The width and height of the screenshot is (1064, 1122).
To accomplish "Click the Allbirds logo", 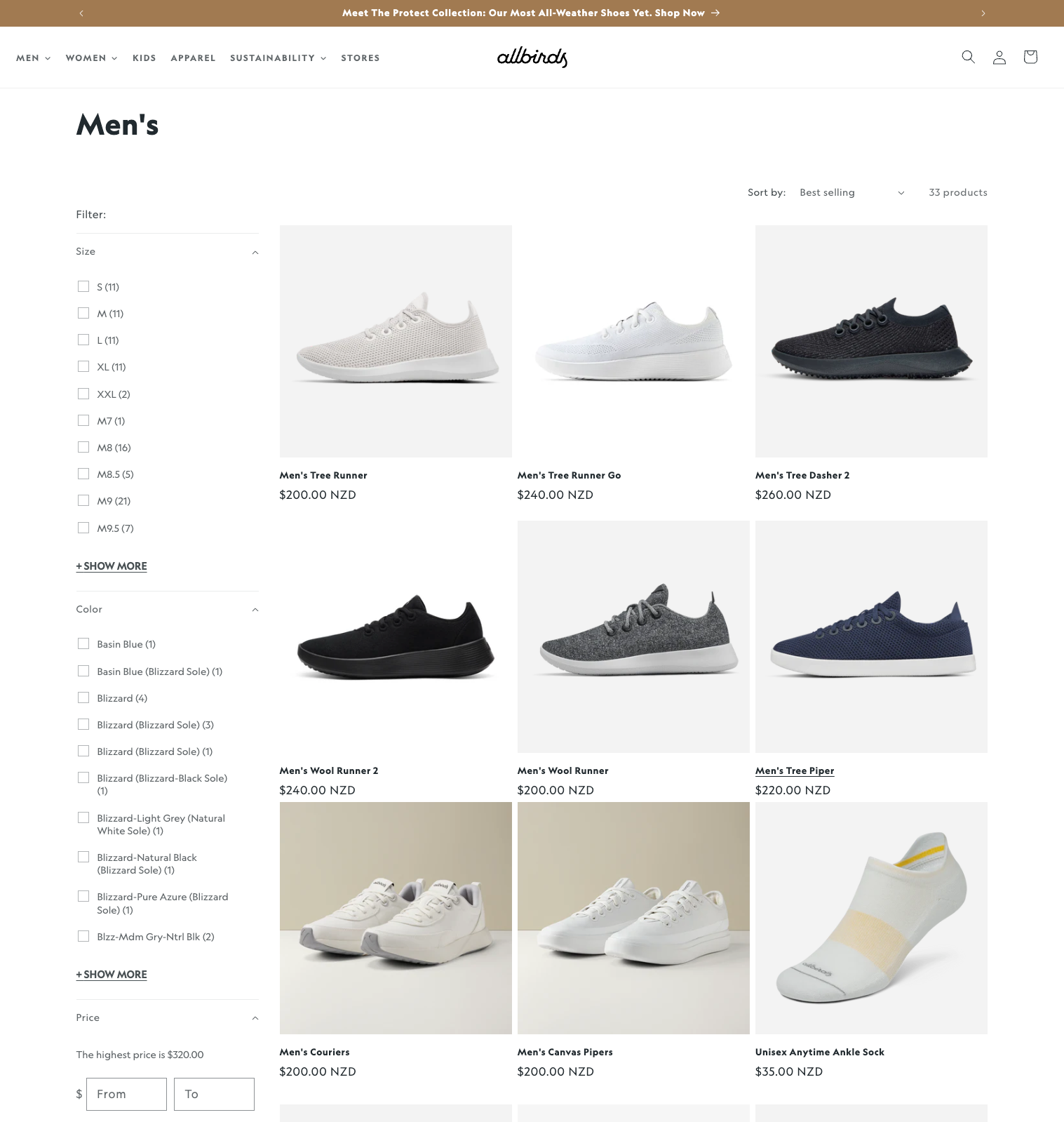I will point(532,57).
